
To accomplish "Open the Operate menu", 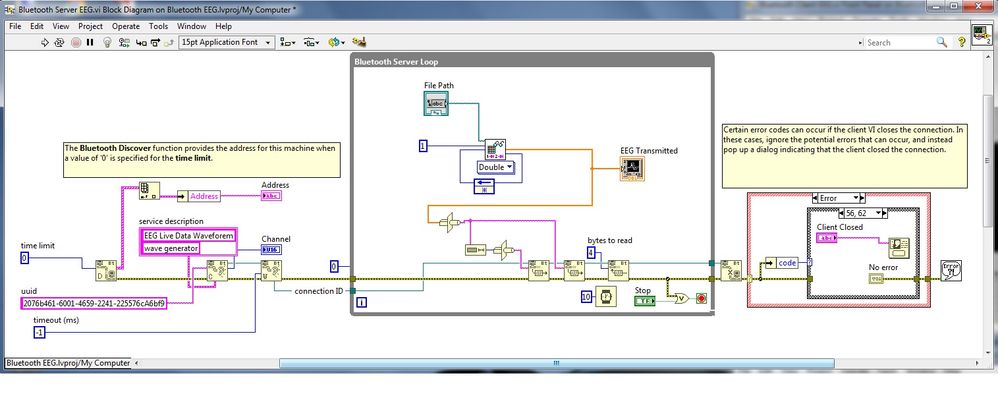I will tap(126, 26).
